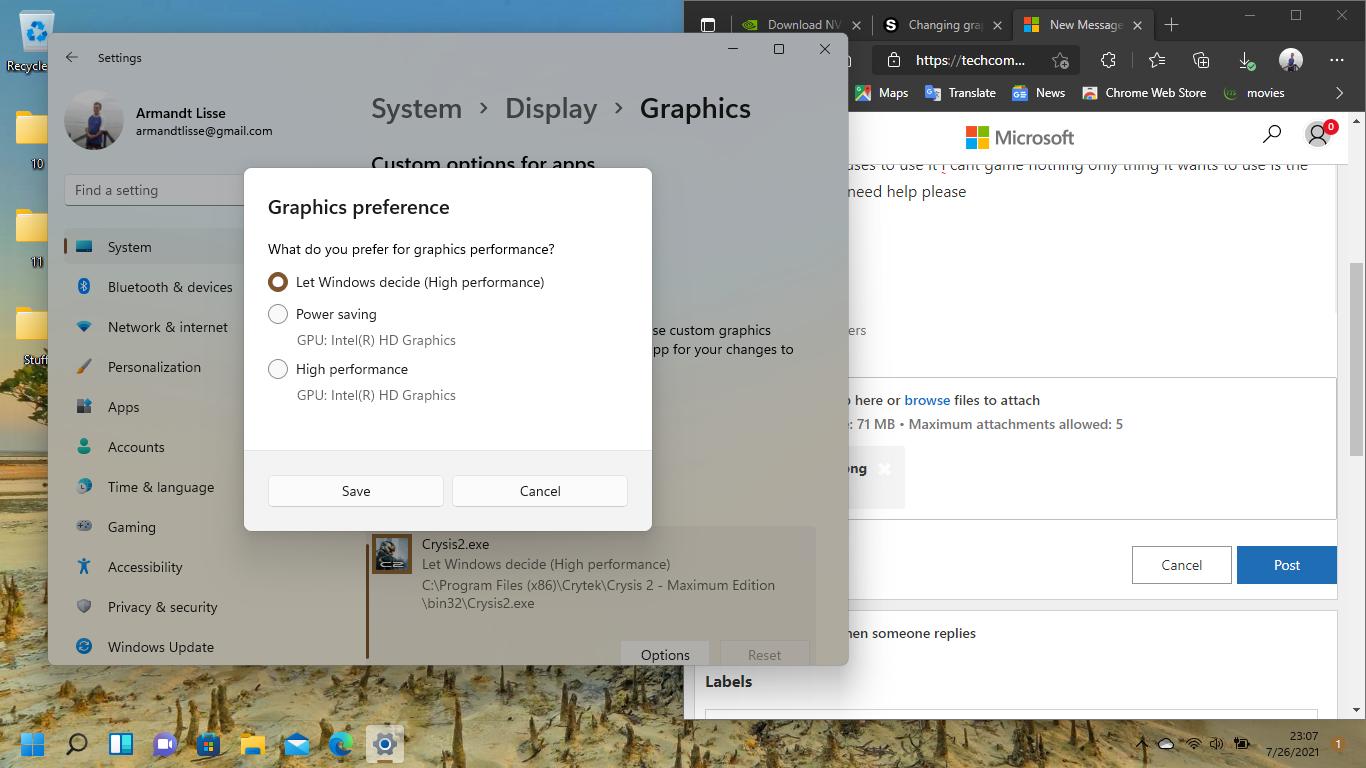Save the graphics preference
This screenshot has height=768, width=1366.
[355, 491]
